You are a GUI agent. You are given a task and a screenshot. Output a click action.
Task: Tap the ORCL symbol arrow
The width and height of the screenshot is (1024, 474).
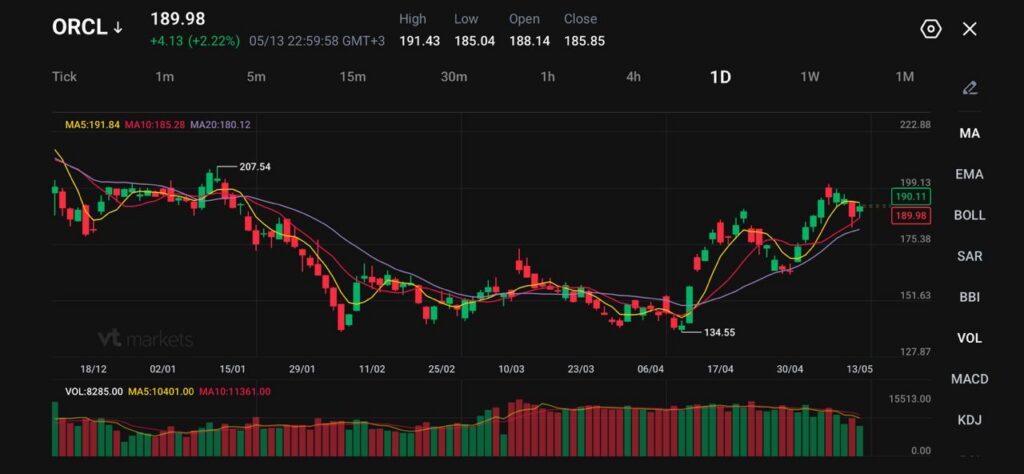tap(118, 27)
